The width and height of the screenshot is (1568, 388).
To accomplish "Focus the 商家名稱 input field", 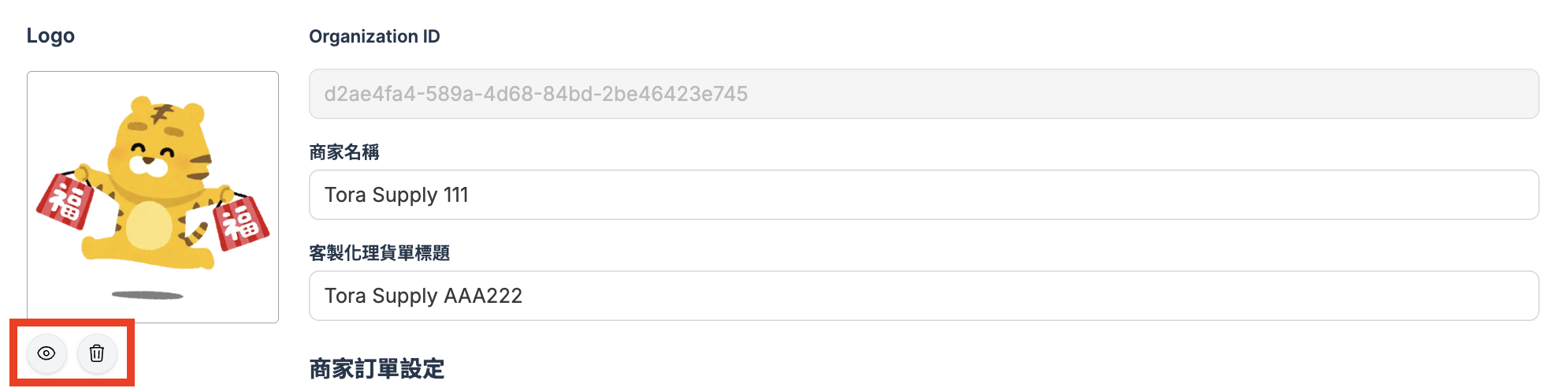I will [923, 195].
